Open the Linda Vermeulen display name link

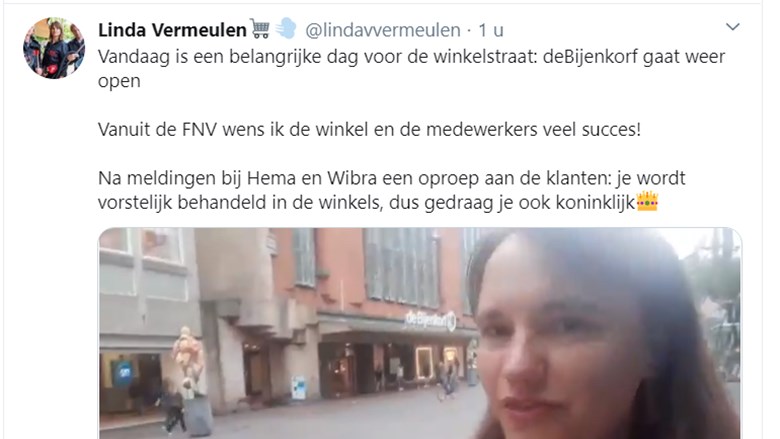tap(172, 30)
